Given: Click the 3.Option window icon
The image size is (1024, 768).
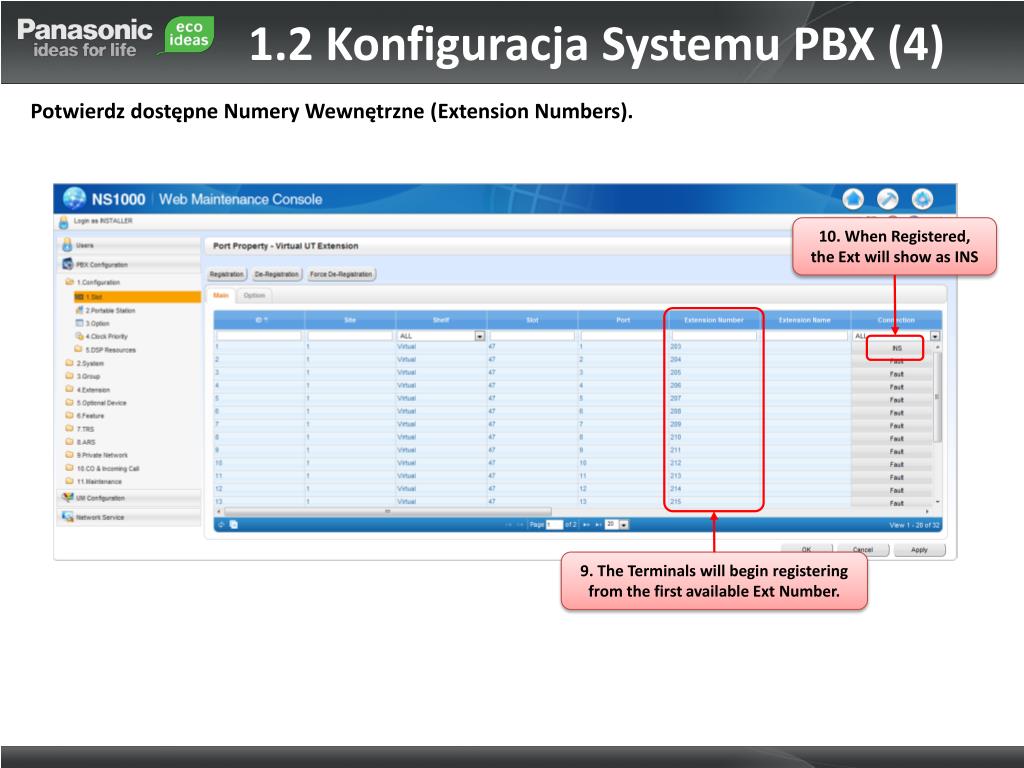Looking at the screenshot, I should click(80, 323).
